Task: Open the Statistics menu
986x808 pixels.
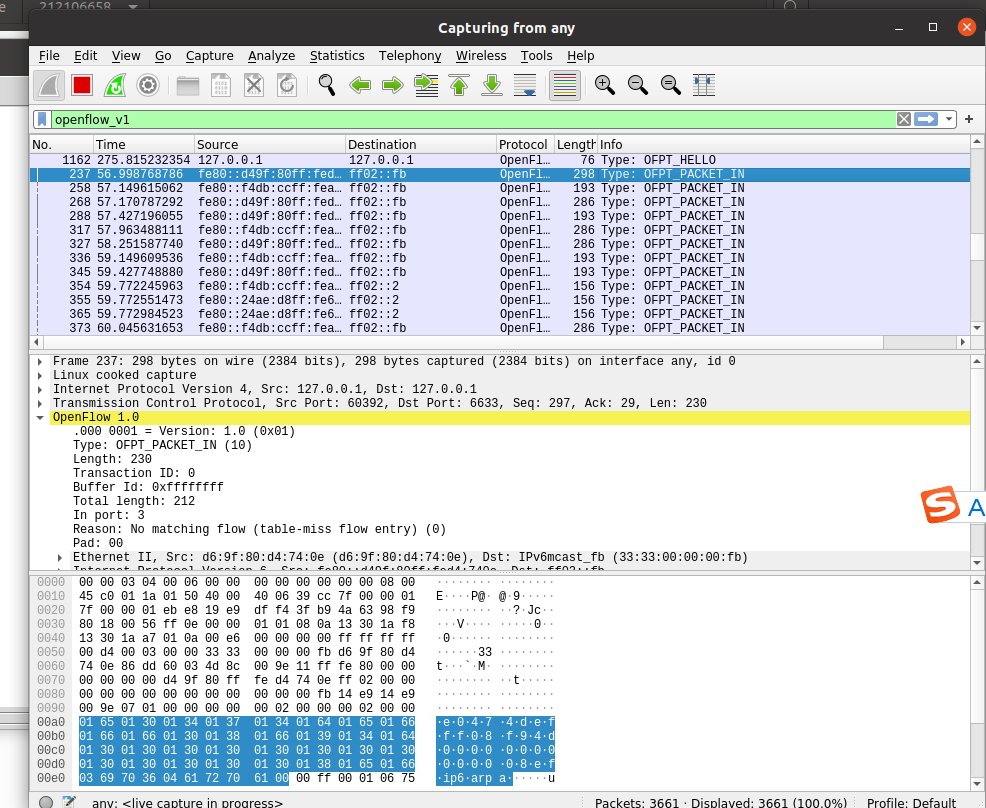Action: tap(337, 56)
